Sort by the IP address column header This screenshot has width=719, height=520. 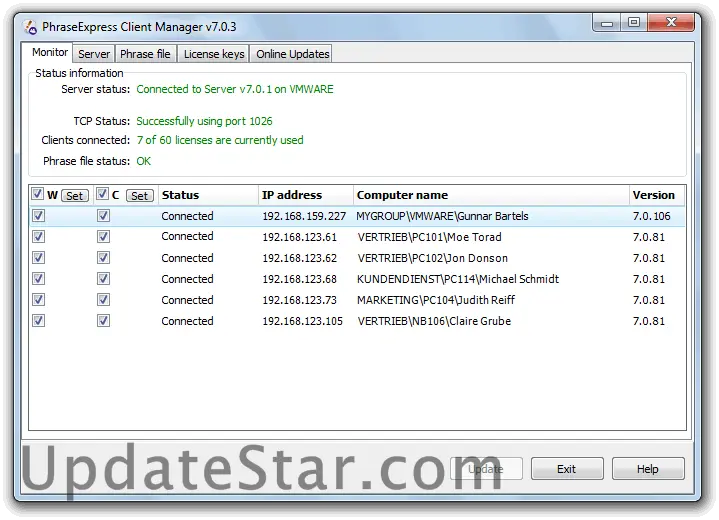[306, 195]
